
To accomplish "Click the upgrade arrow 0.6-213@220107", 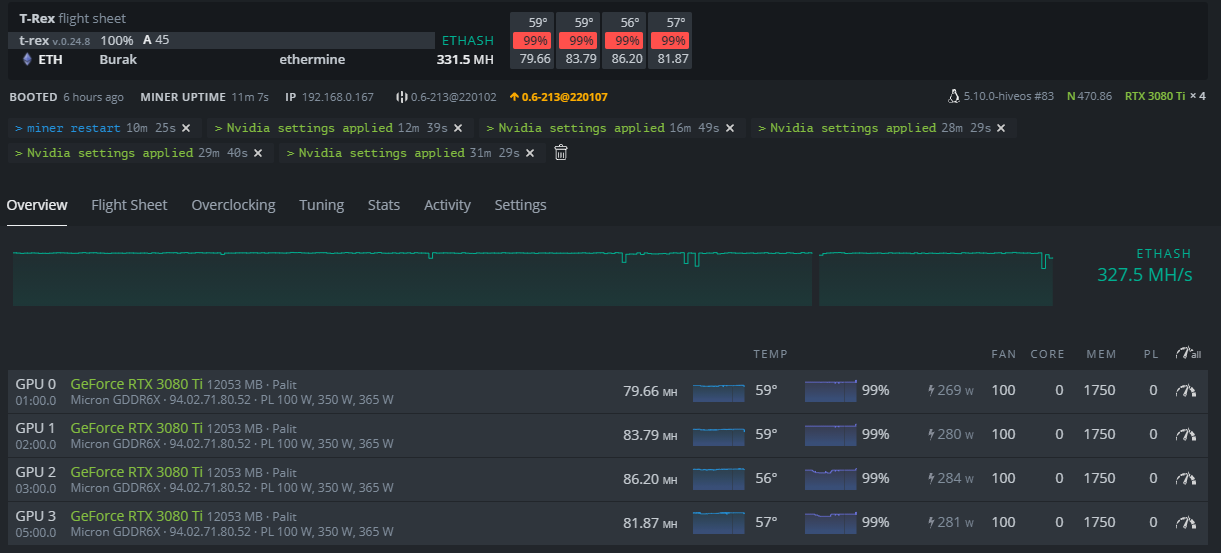I will click(x=514, y=97).
